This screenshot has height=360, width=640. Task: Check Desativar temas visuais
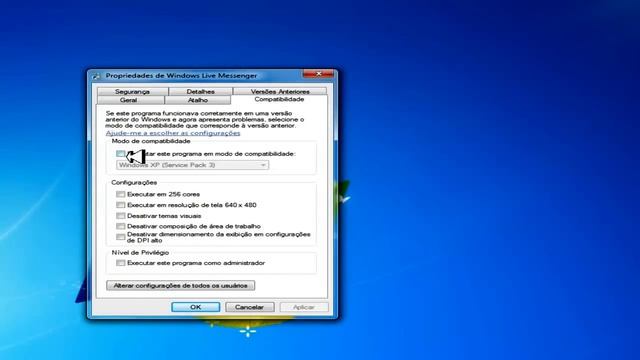pyautogui.click(x=120, y=216)
